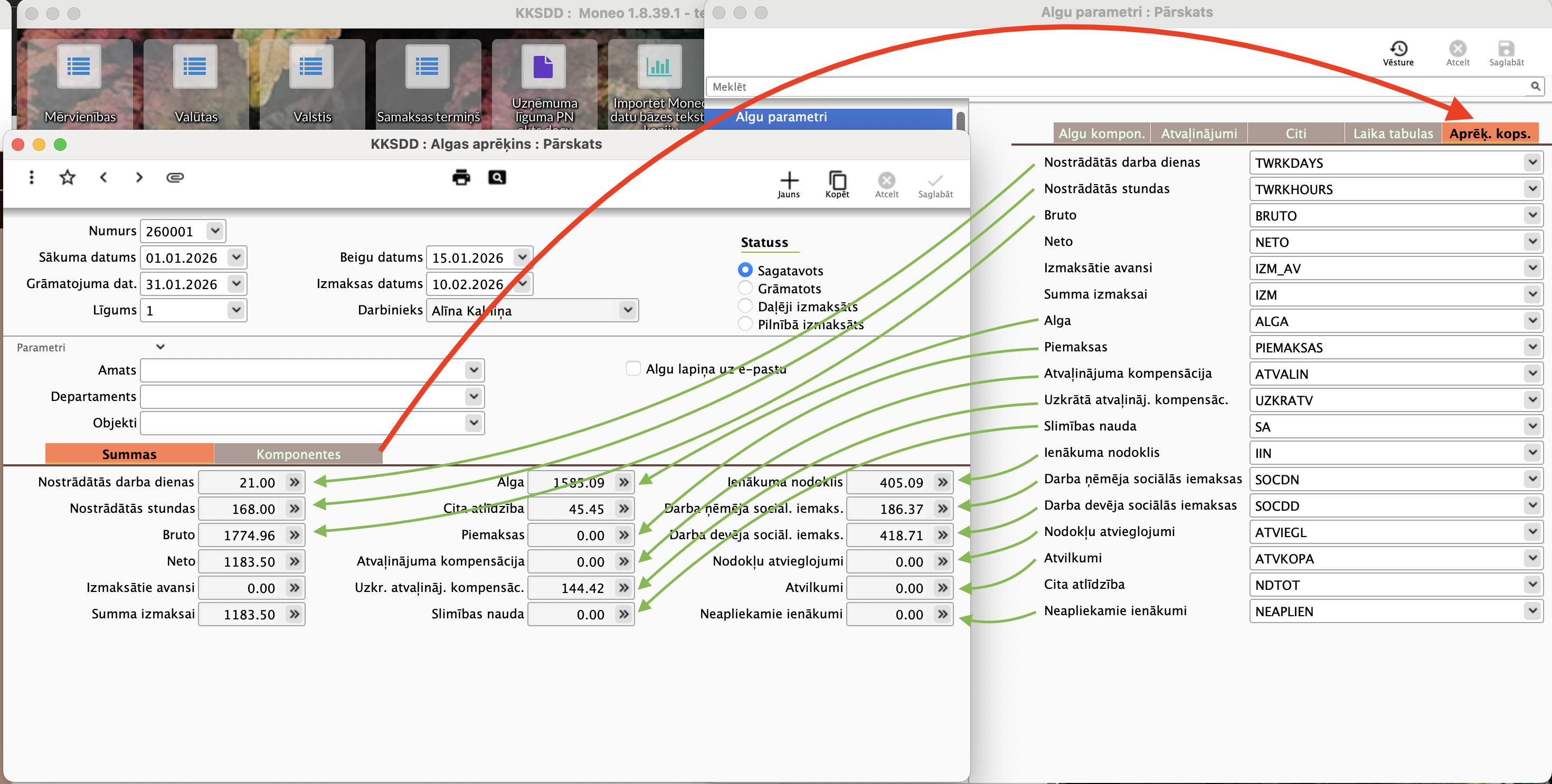Click the Alga details arrow button

coord(623,482)
